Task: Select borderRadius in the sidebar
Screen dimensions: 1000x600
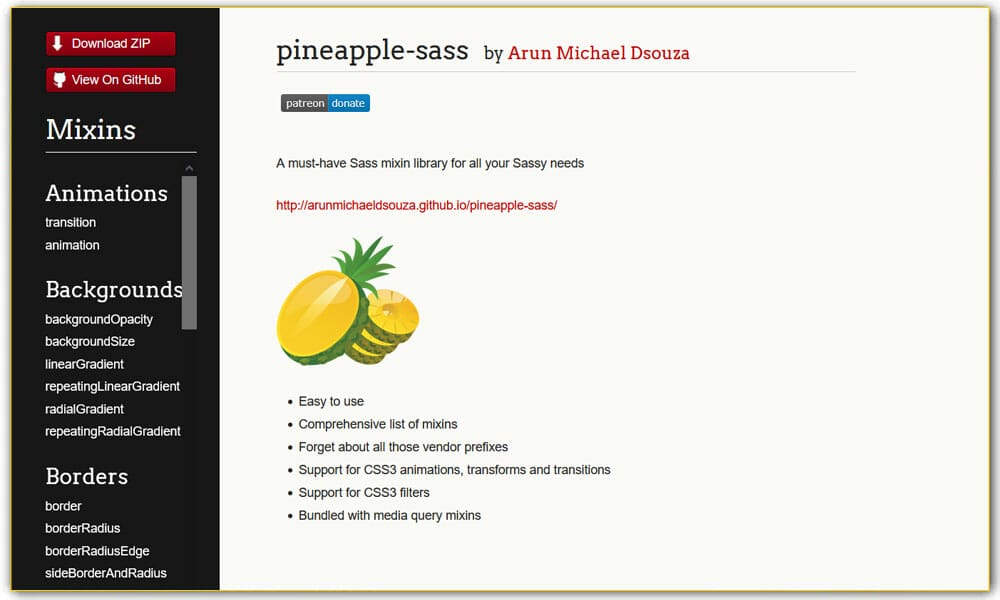Action: [80, 528]
